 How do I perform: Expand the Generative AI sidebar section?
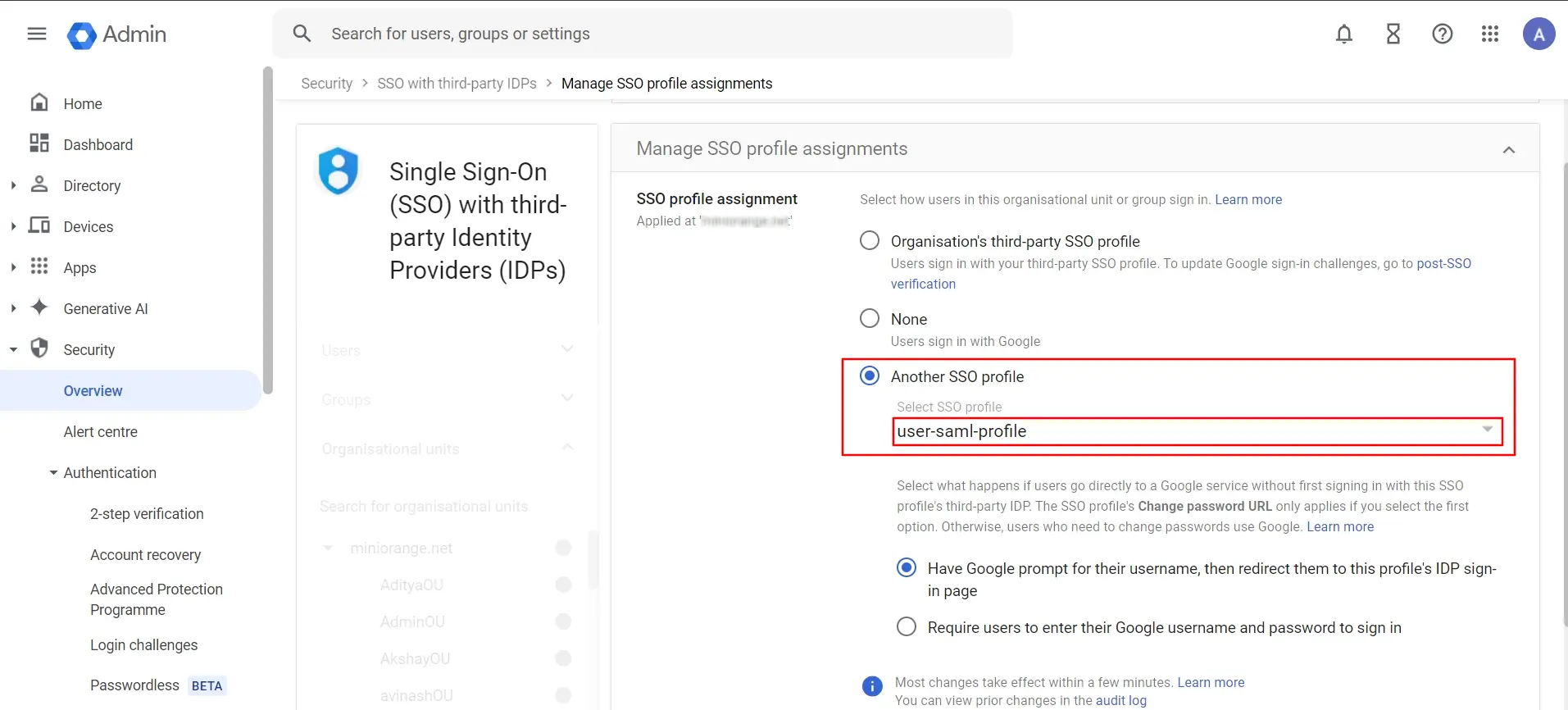(x=13, y=308)
